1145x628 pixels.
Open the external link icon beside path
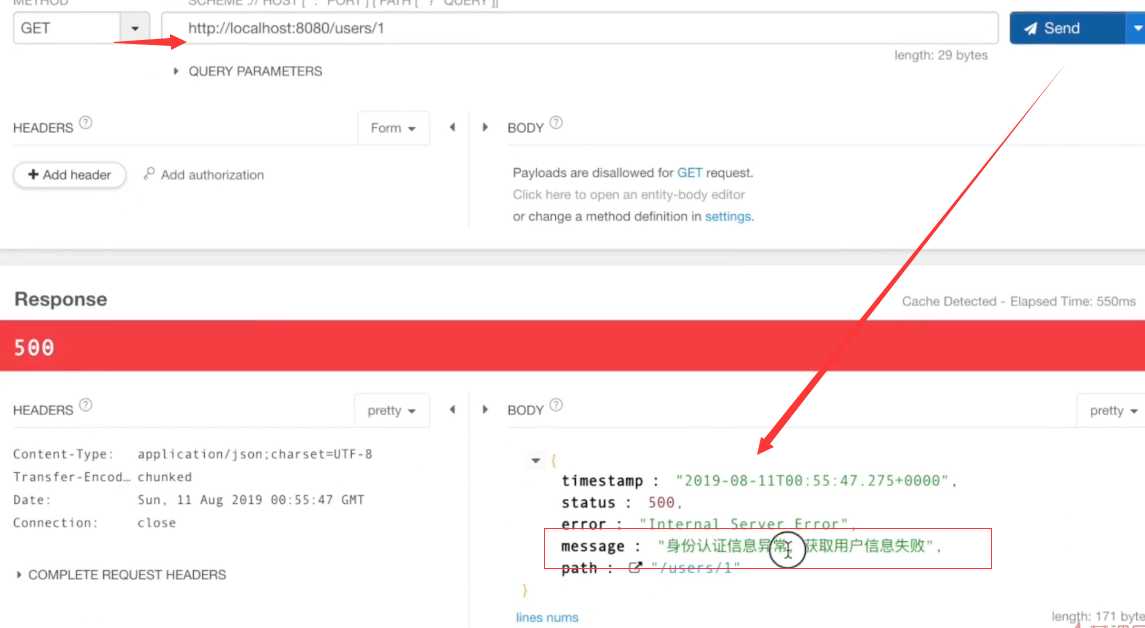pos(635,567)
